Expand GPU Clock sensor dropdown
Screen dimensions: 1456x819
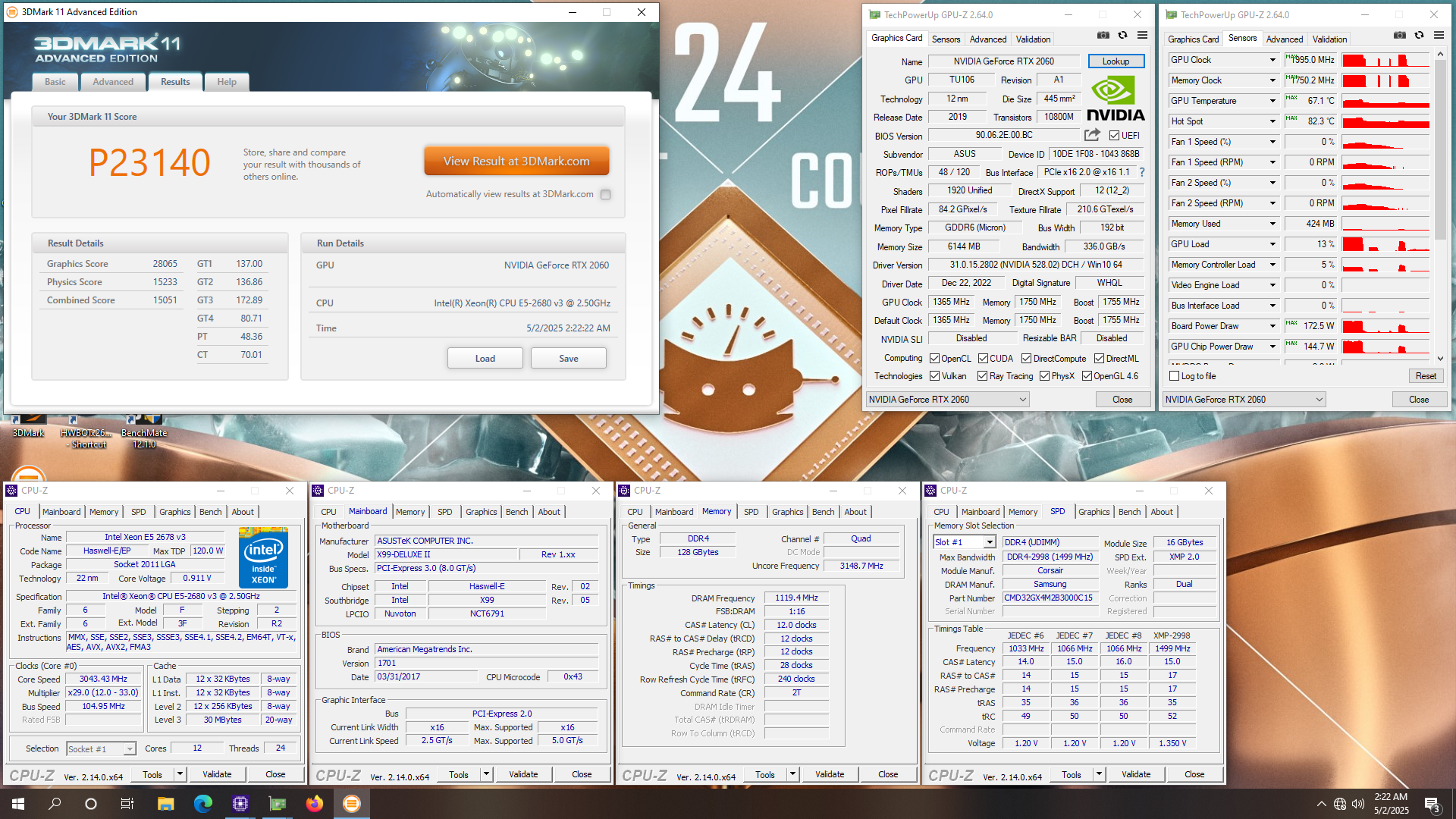click(x=1272, y=60)
